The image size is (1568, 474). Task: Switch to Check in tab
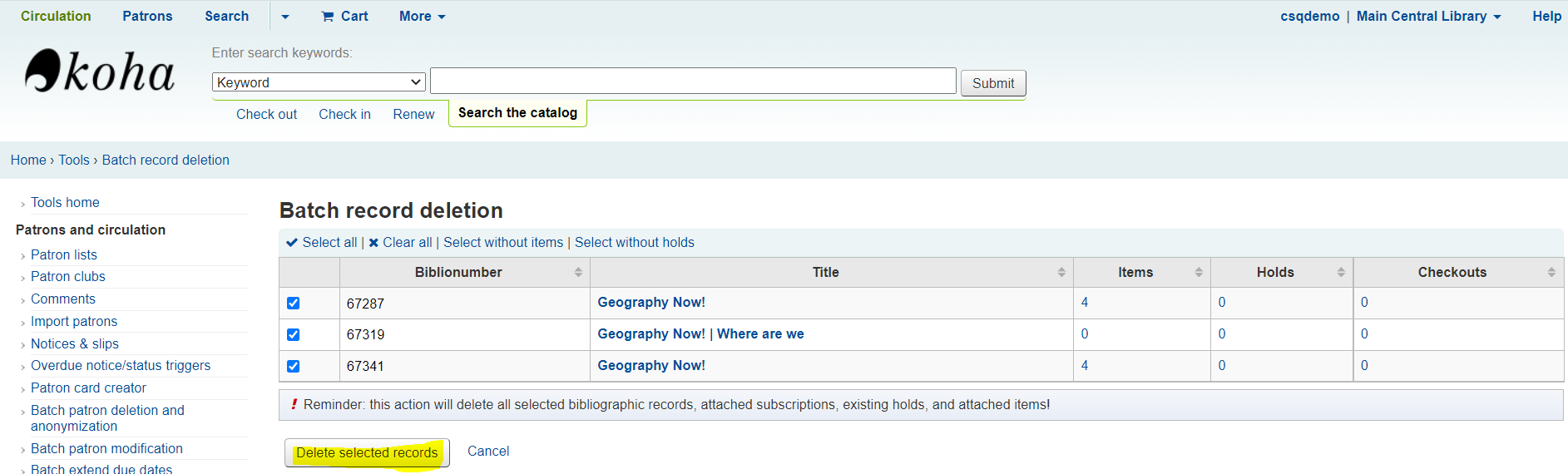pos(344,114)
